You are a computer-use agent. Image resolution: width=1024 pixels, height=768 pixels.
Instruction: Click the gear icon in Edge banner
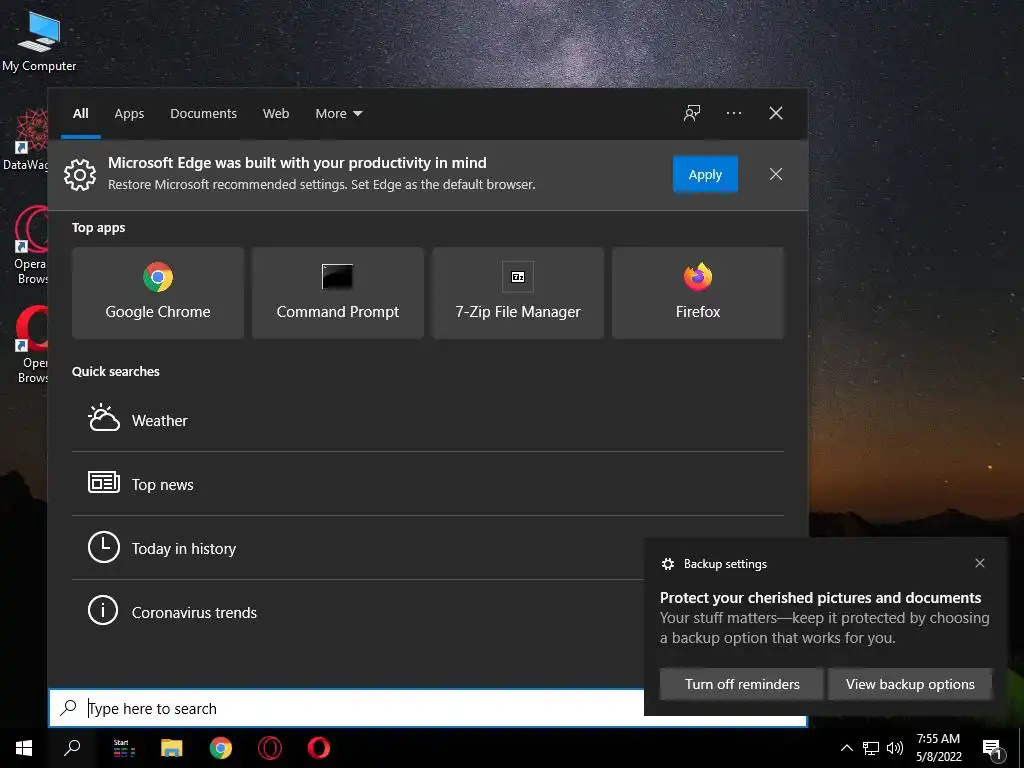[x=80, y=174]
